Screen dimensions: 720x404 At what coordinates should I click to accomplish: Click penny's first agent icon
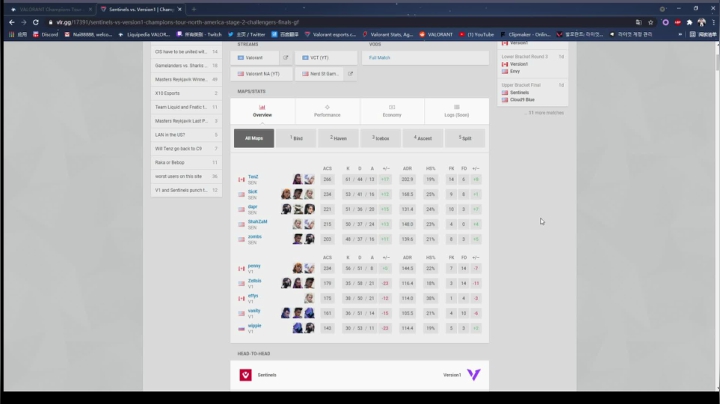(x=298, y=268)
